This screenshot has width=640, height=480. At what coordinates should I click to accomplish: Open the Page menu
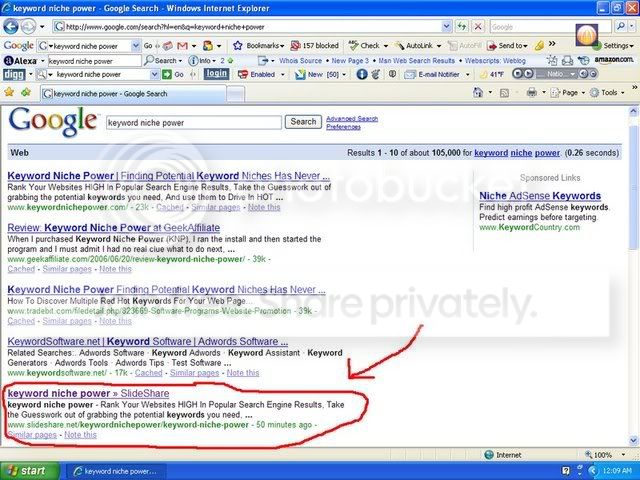(x=568, y=93)
